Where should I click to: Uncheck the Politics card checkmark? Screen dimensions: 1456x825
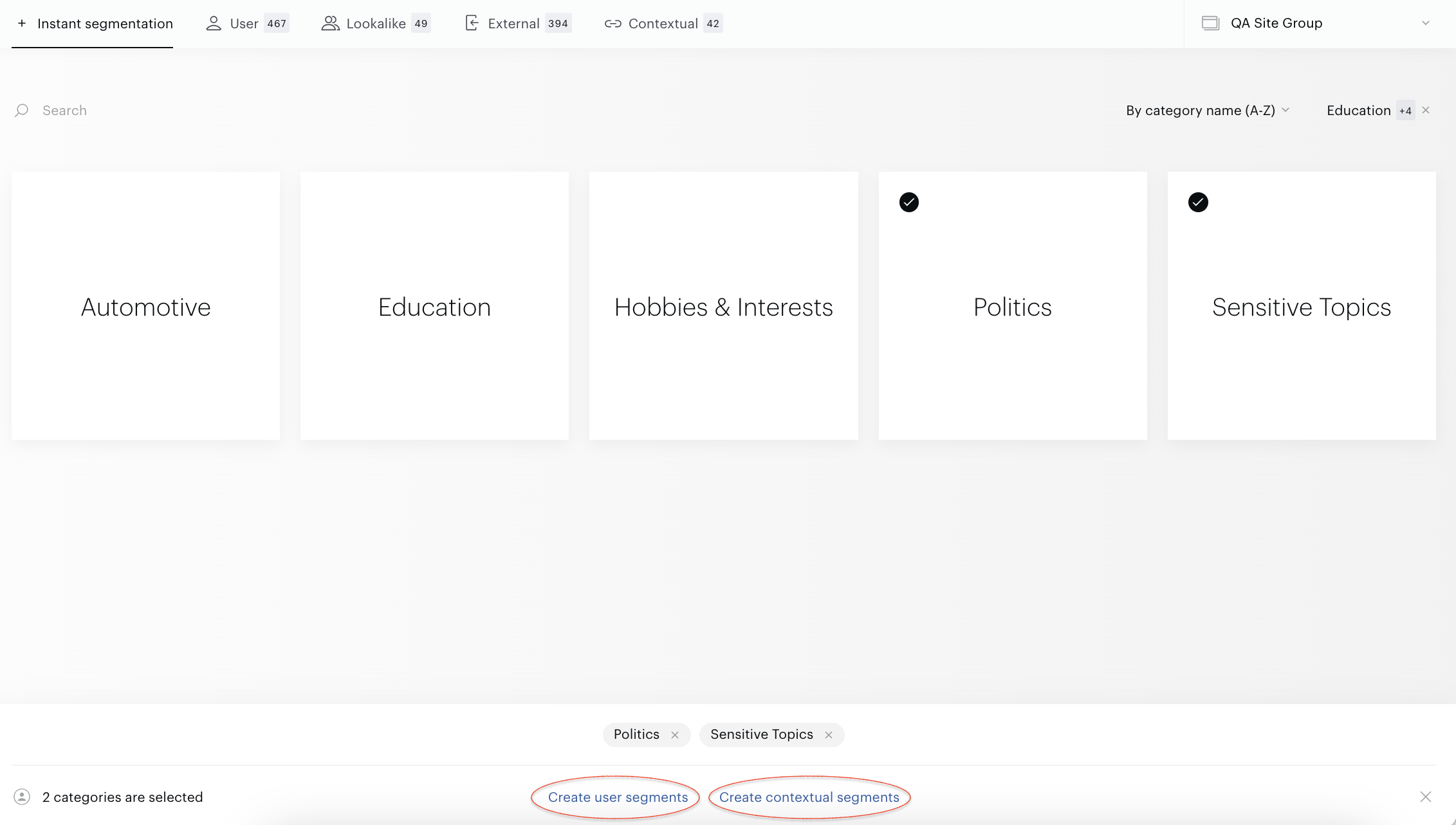(909, 203)
